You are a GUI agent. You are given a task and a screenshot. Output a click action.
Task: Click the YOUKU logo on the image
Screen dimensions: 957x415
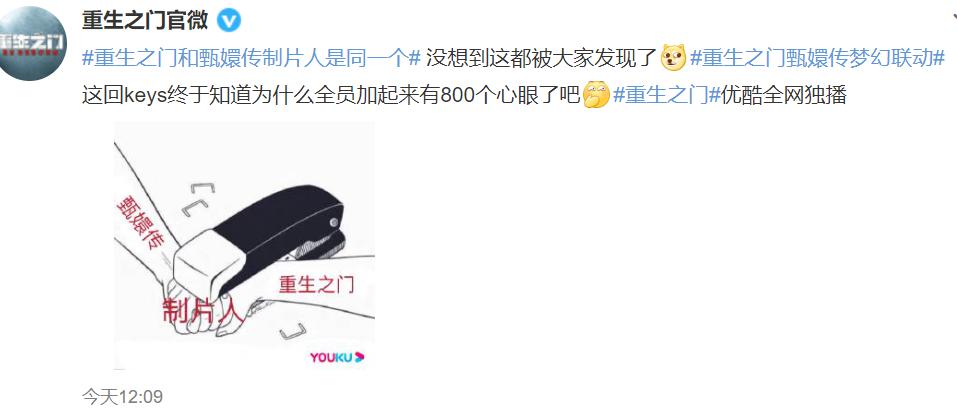(x=336, y=357)
